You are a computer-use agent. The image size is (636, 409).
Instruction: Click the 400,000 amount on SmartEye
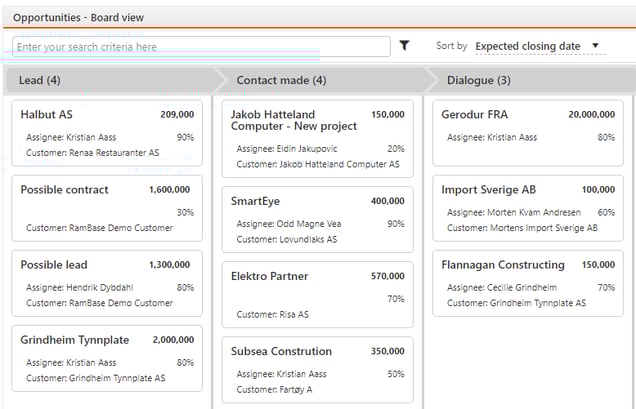point(387,201)
